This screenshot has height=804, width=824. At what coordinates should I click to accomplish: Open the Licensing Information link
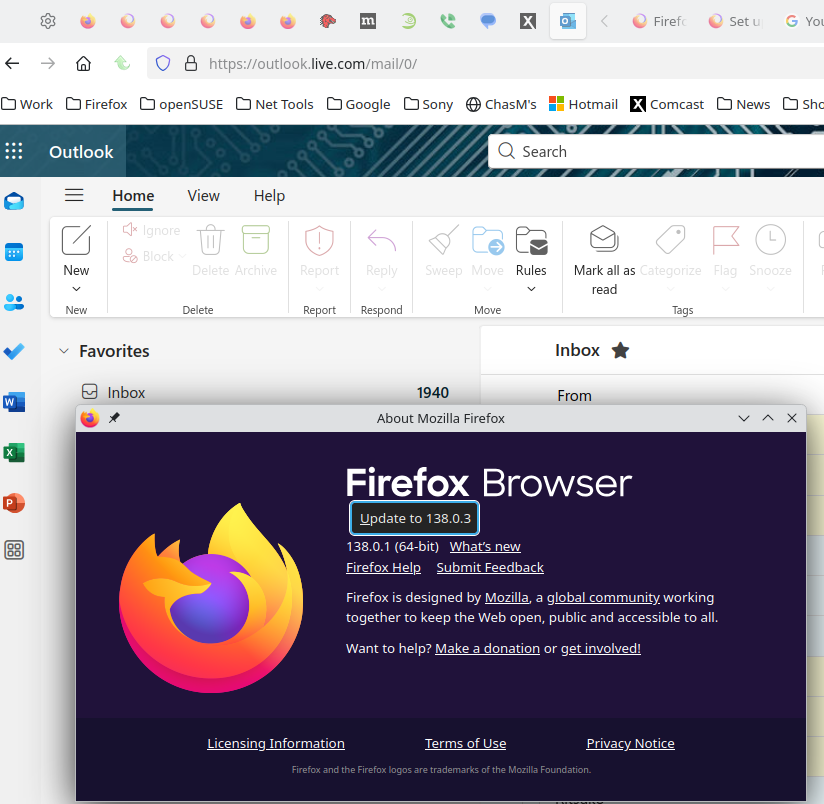click(276, 744)
